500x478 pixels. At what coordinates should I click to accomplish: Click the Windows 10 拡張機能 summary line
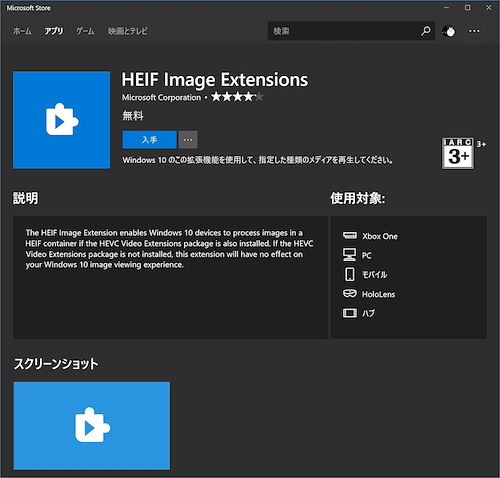click(258, 160)
